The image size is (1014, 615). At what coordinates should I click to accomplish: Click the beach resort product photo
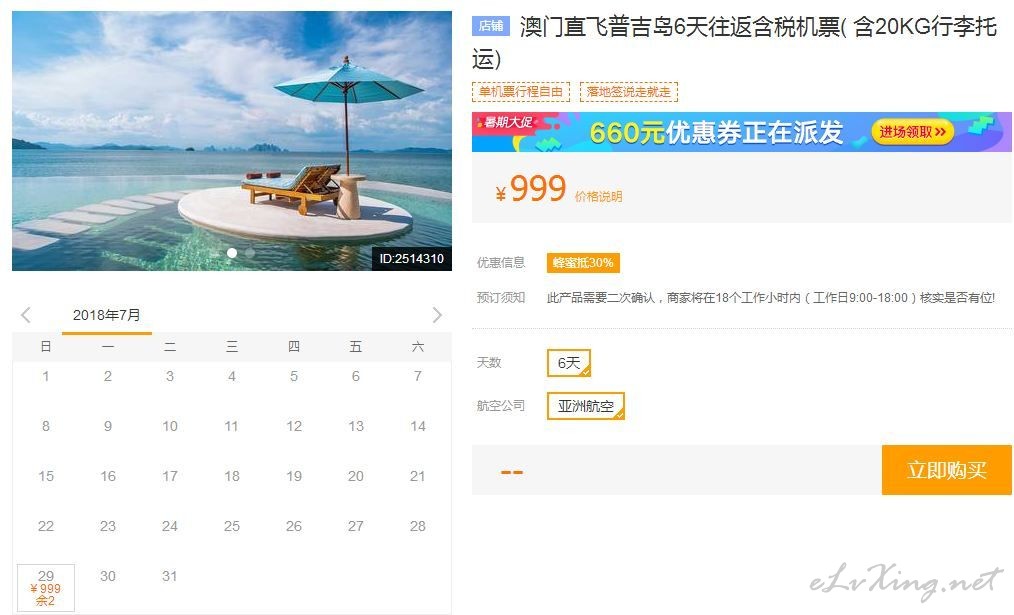232,140
